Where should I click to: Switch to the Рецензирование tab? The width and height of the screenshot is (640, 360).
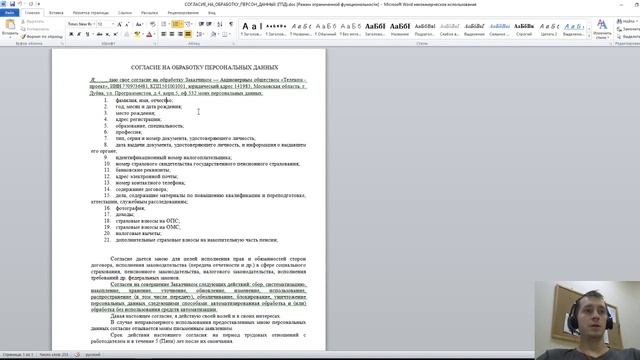click(183, 13)
